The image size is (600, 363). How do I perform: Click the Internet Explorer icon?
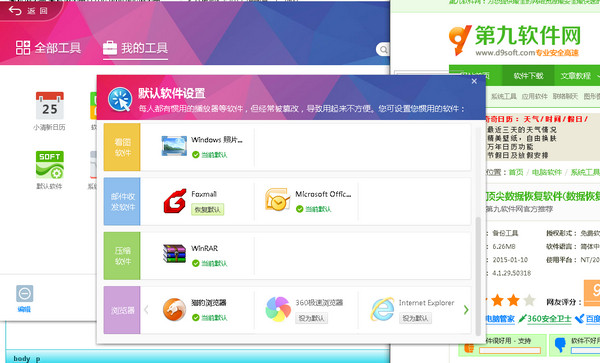pyautogui.click(x=382, y=309)
